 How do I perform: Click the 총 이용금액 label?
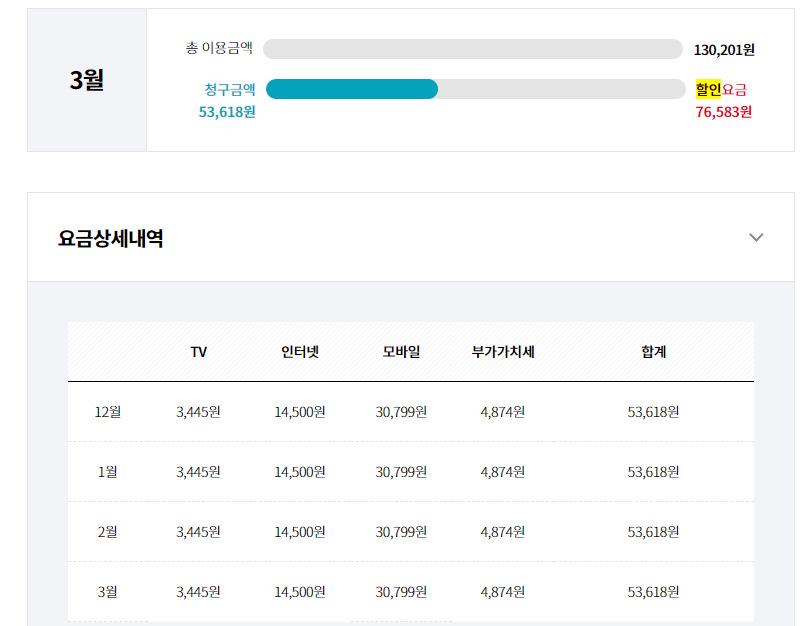coord(220,49)
